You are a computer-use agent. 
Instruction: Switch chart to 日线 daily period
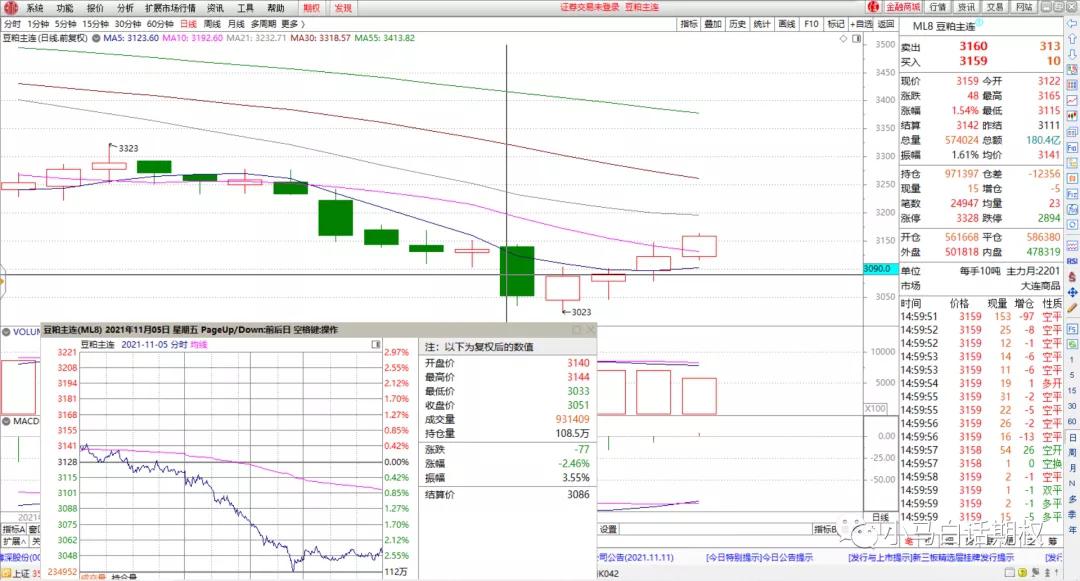(188, 23)
